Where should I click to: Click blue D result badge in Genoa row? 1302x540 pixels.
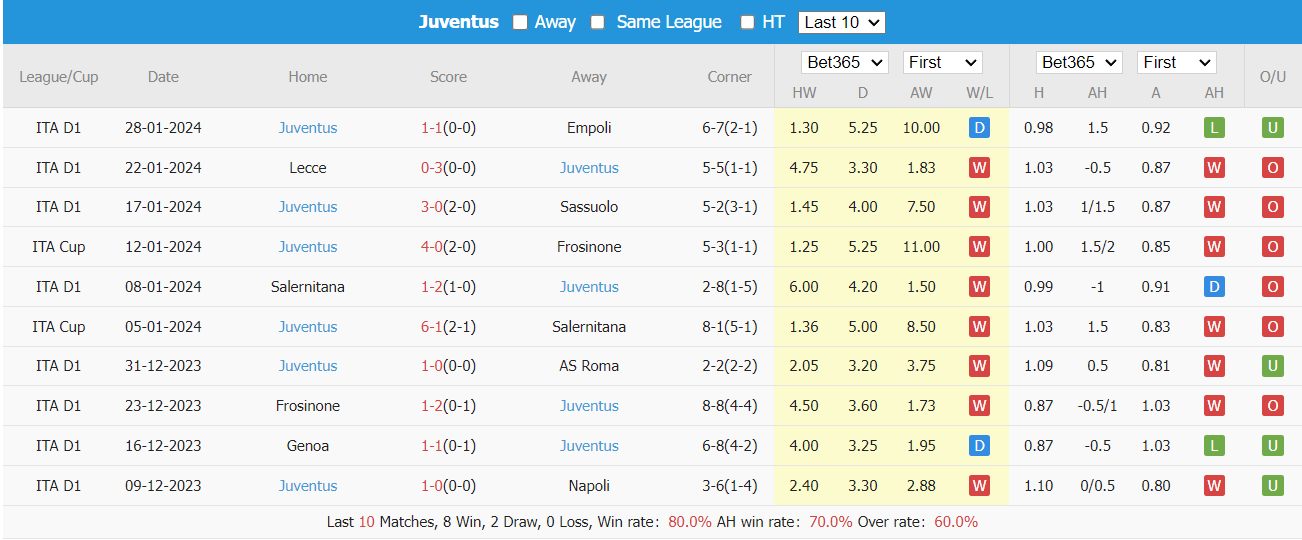[979, 446]
